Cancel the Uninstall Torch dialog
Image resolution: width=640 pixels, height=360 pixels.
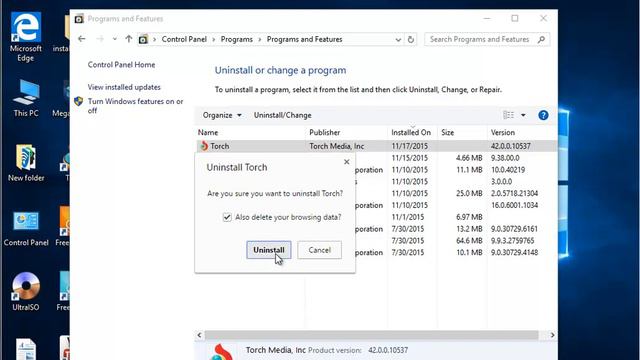click(x=319, y=250)
